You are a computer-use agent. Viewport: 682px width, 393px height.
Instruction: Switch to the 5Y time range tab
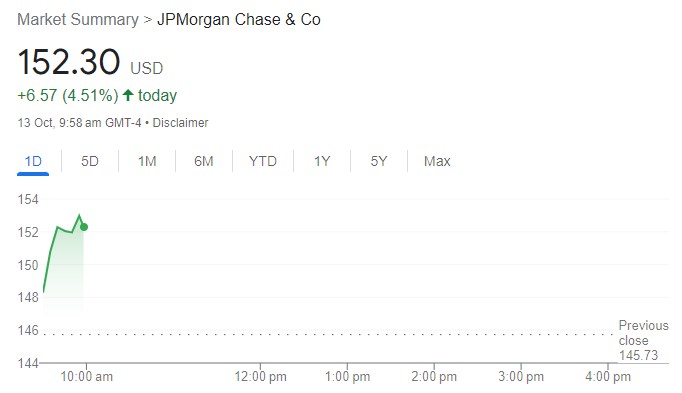pyautogui.click(x=378, y=161)
